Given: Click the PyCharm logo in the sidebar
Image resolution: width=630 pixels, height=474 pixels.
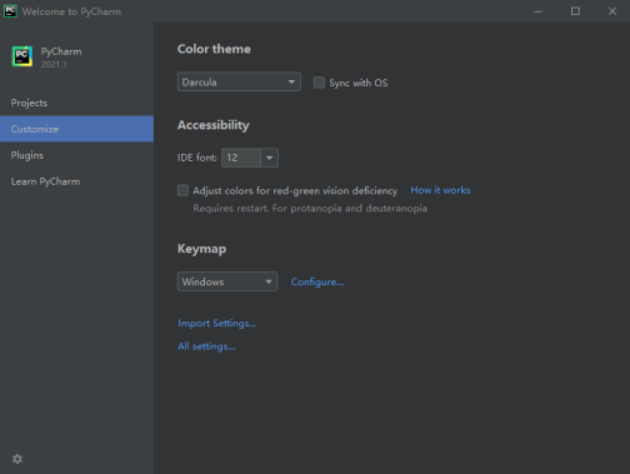Looking at the screenshot, I should click(22, 56).
